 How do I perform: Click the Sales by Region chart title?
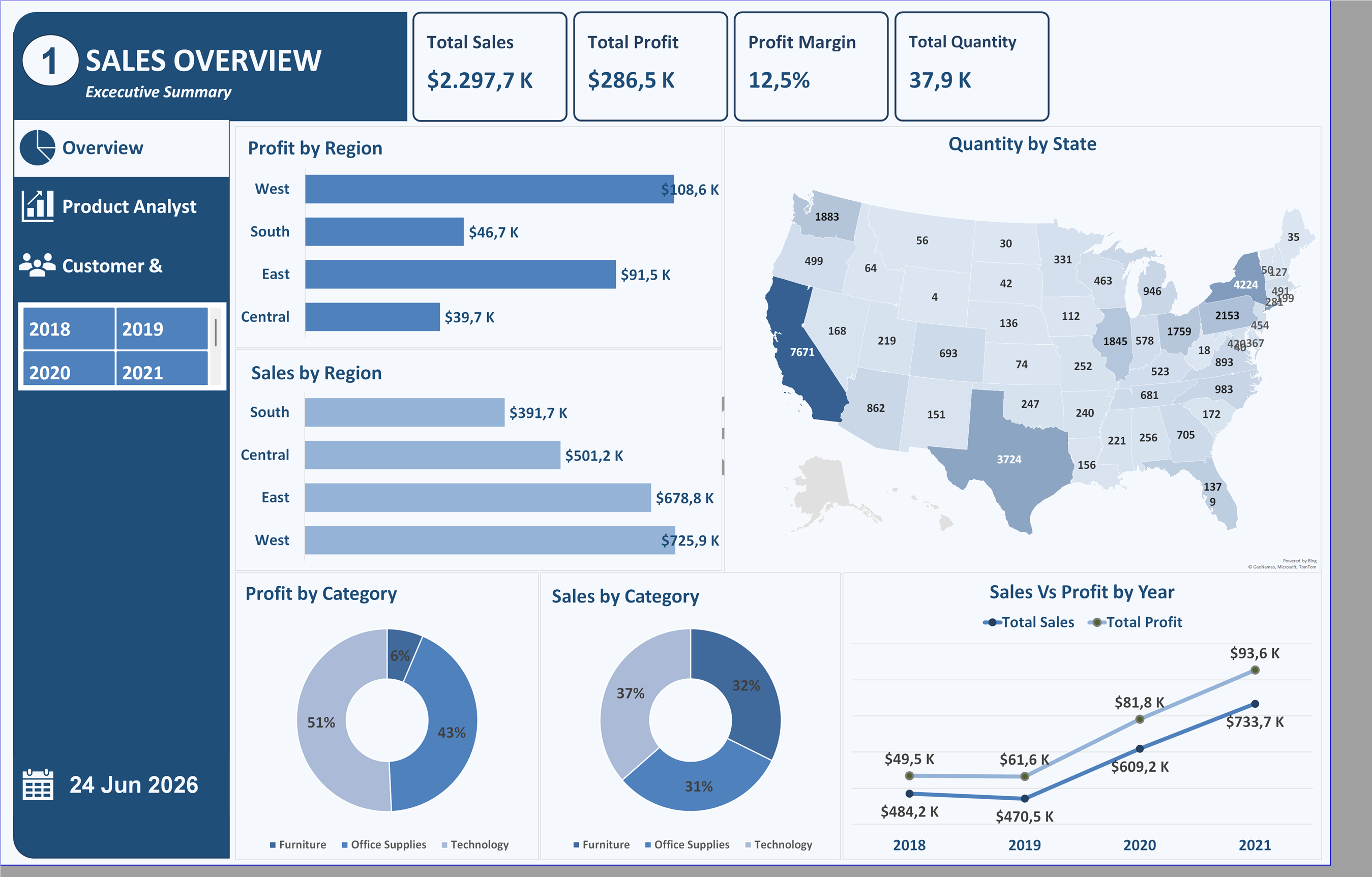316,373
